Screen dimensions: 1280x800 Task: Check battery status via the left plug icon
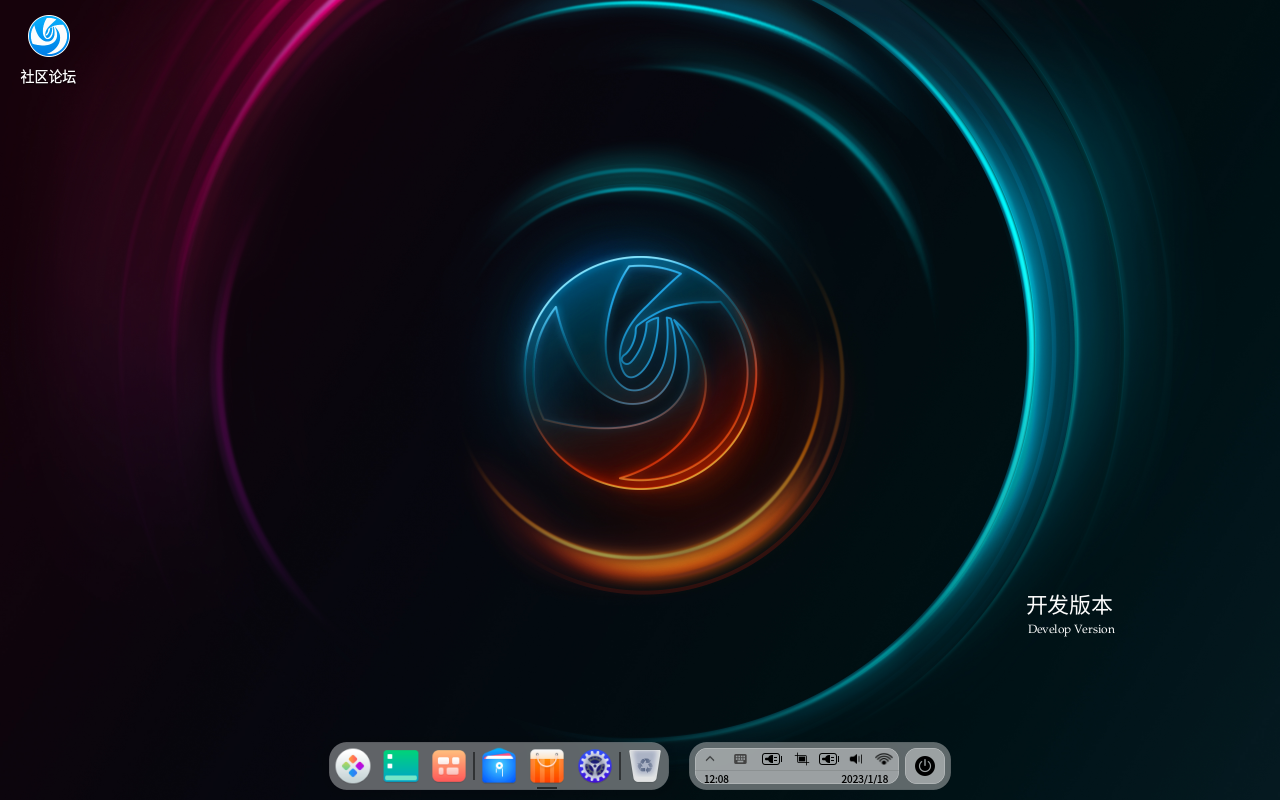point(771,758)
